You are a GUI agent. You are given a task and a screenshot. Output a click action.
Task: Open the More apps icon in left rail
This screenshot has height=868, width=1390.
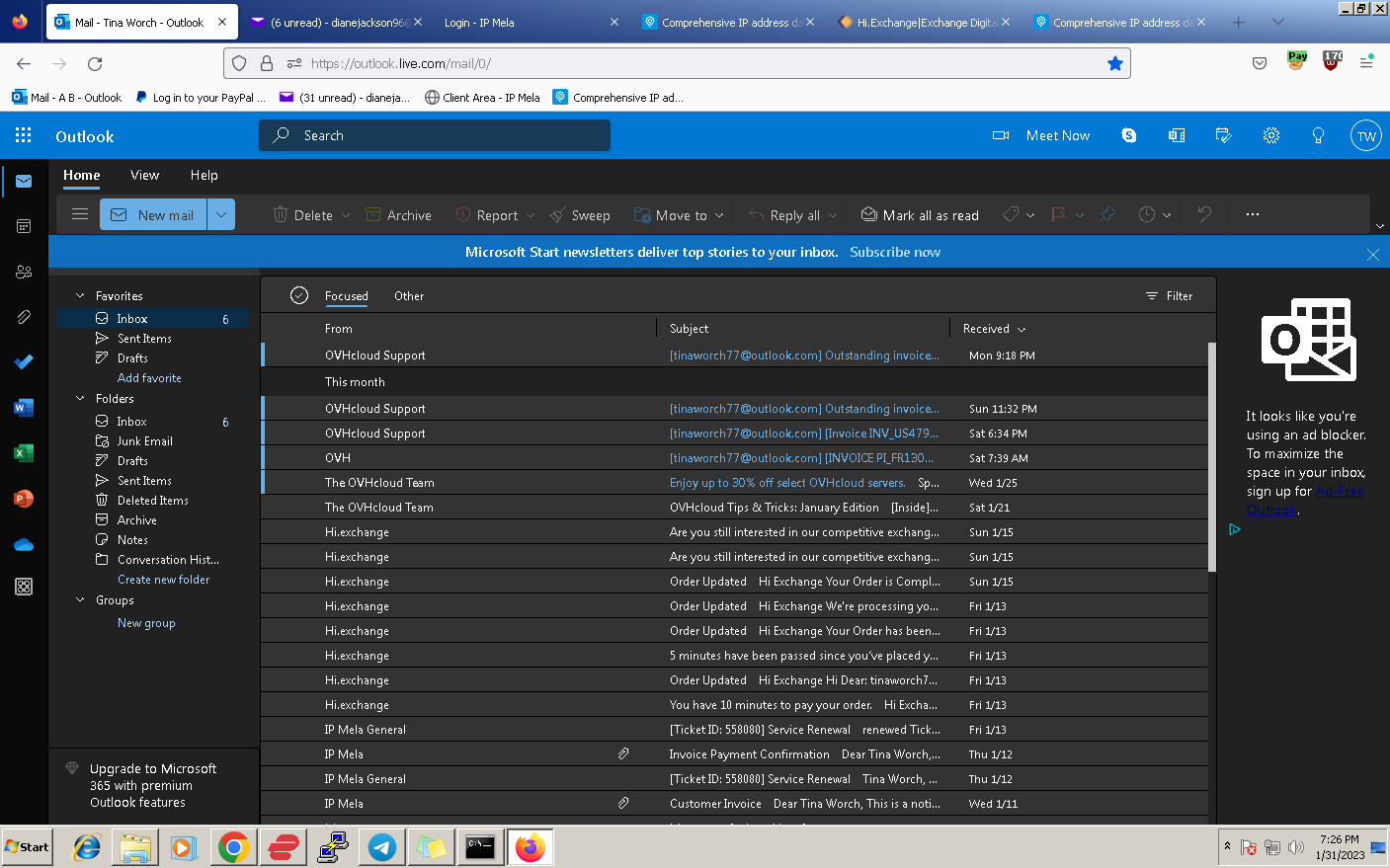(x=24, y=587)
